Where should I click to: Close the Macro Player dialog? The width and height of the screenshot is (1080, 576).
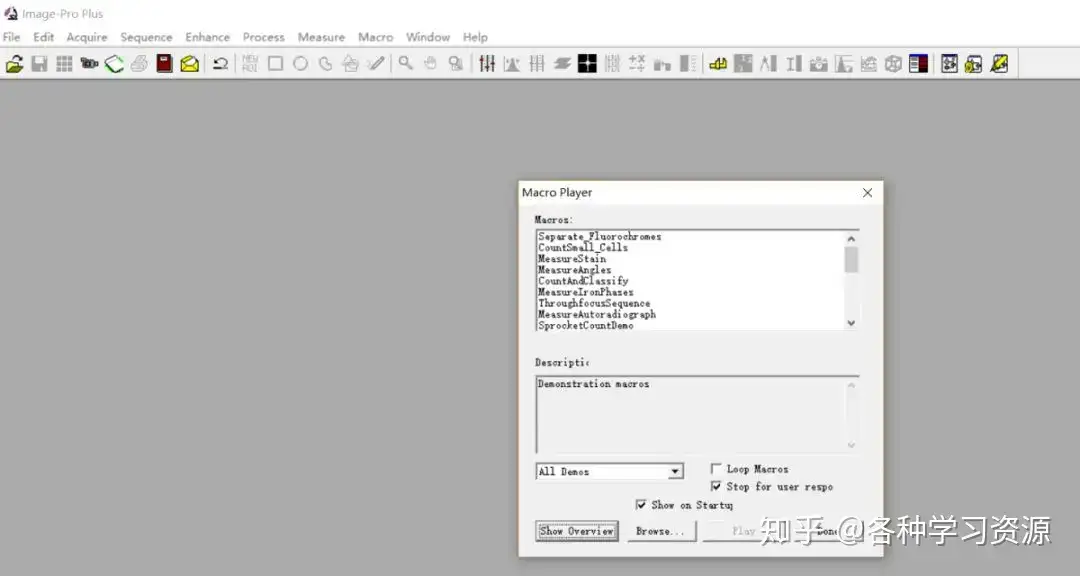867,193
